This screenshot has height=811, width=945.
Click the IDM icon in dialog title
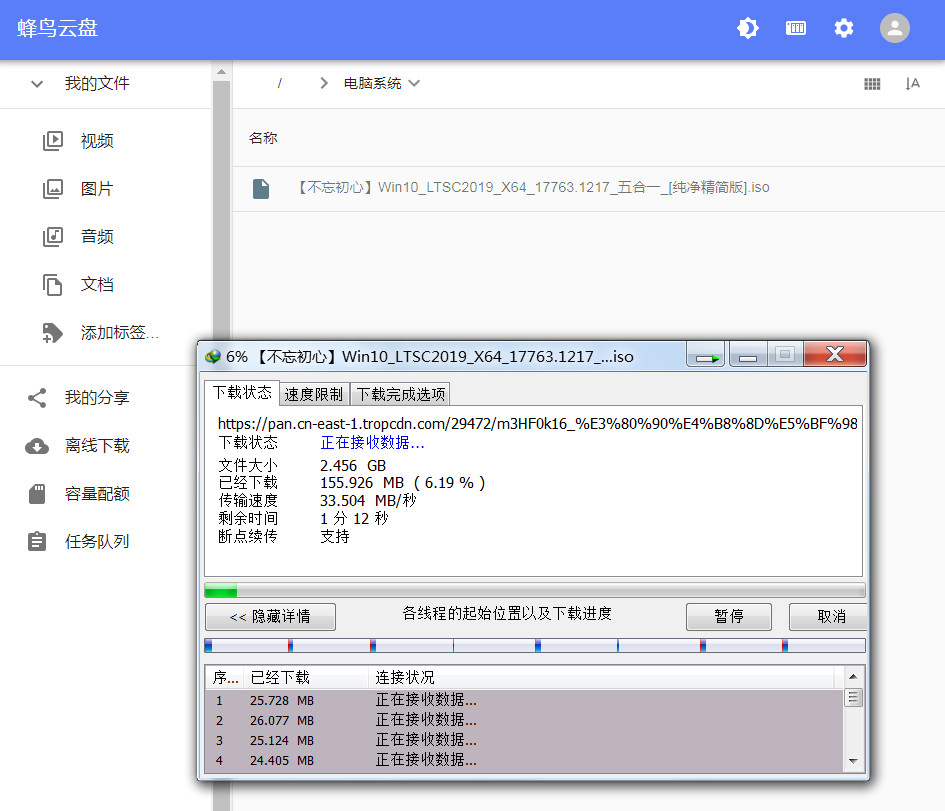[213, 357]
